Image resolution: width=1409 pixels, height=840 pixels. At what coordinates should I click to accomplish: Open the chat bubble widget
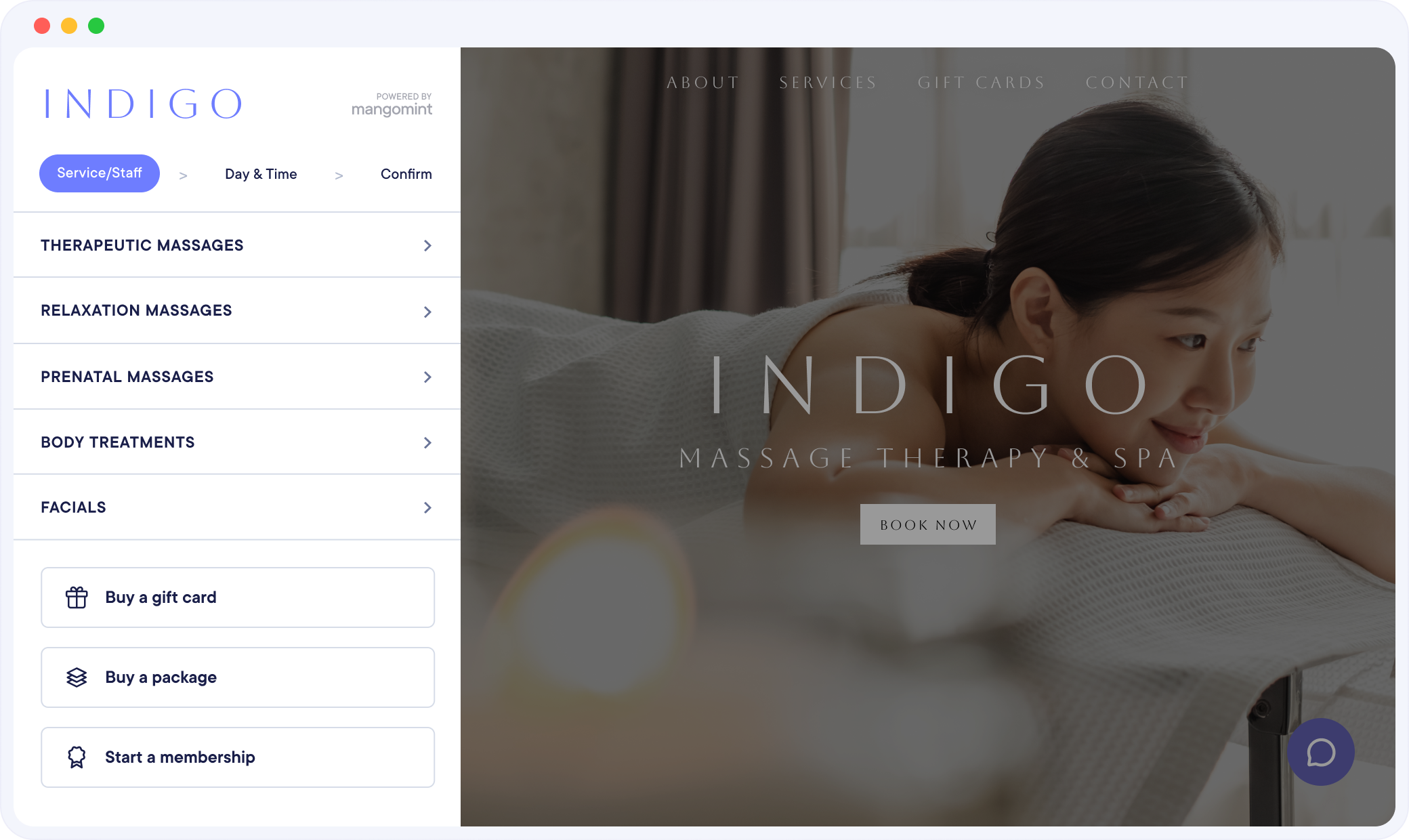(1320, 752)
